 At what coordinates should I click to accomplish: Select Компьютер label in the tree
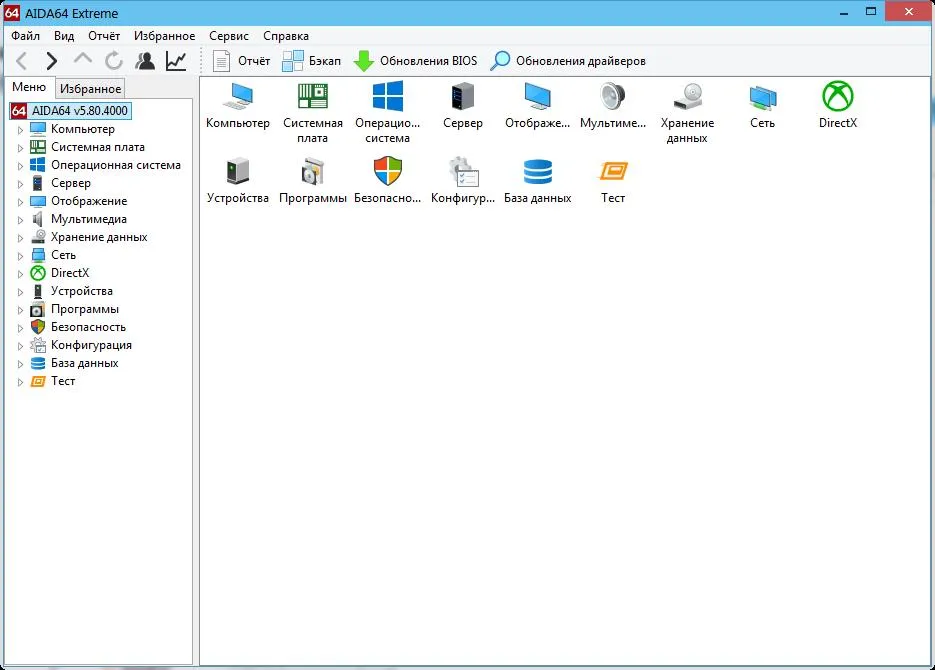(82, 129)
